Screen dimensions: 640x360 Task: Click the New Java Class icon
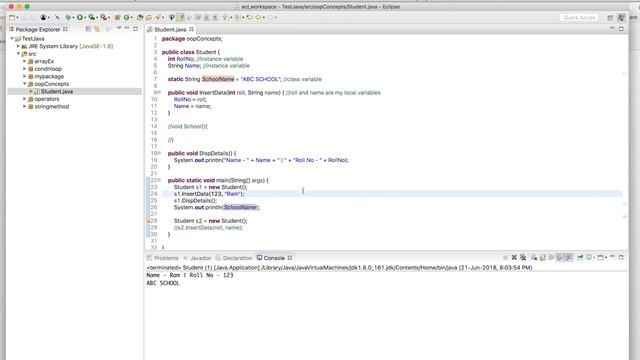point(127,18)
